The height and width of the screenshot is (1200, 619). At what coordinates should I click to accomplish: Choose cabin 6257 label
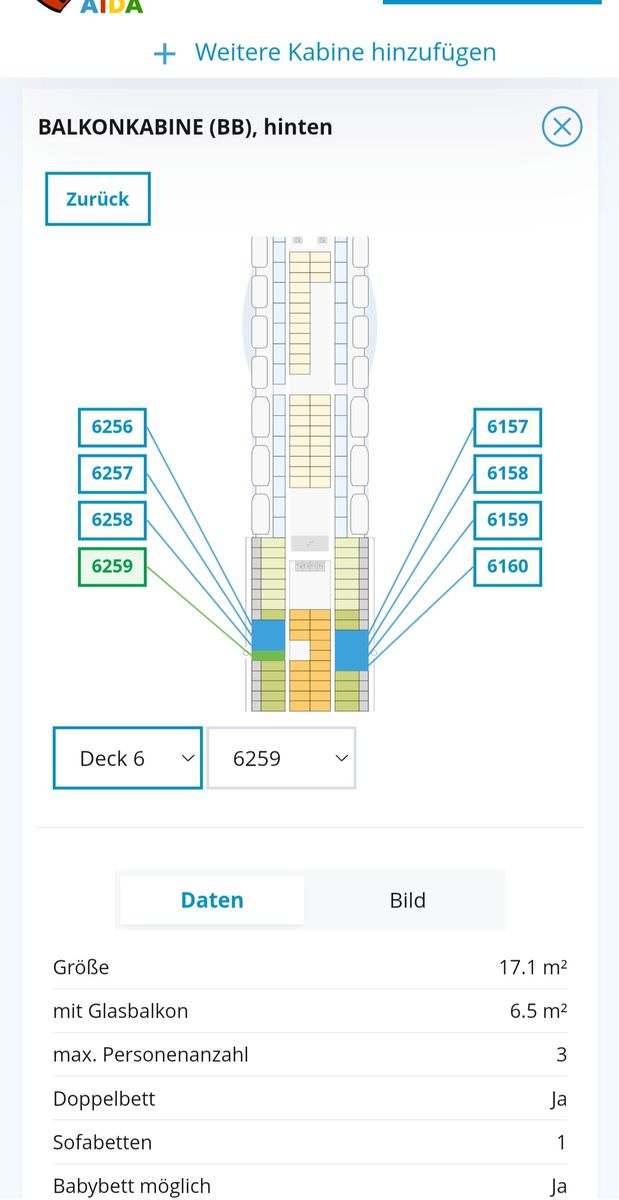(x=112, y=473)
